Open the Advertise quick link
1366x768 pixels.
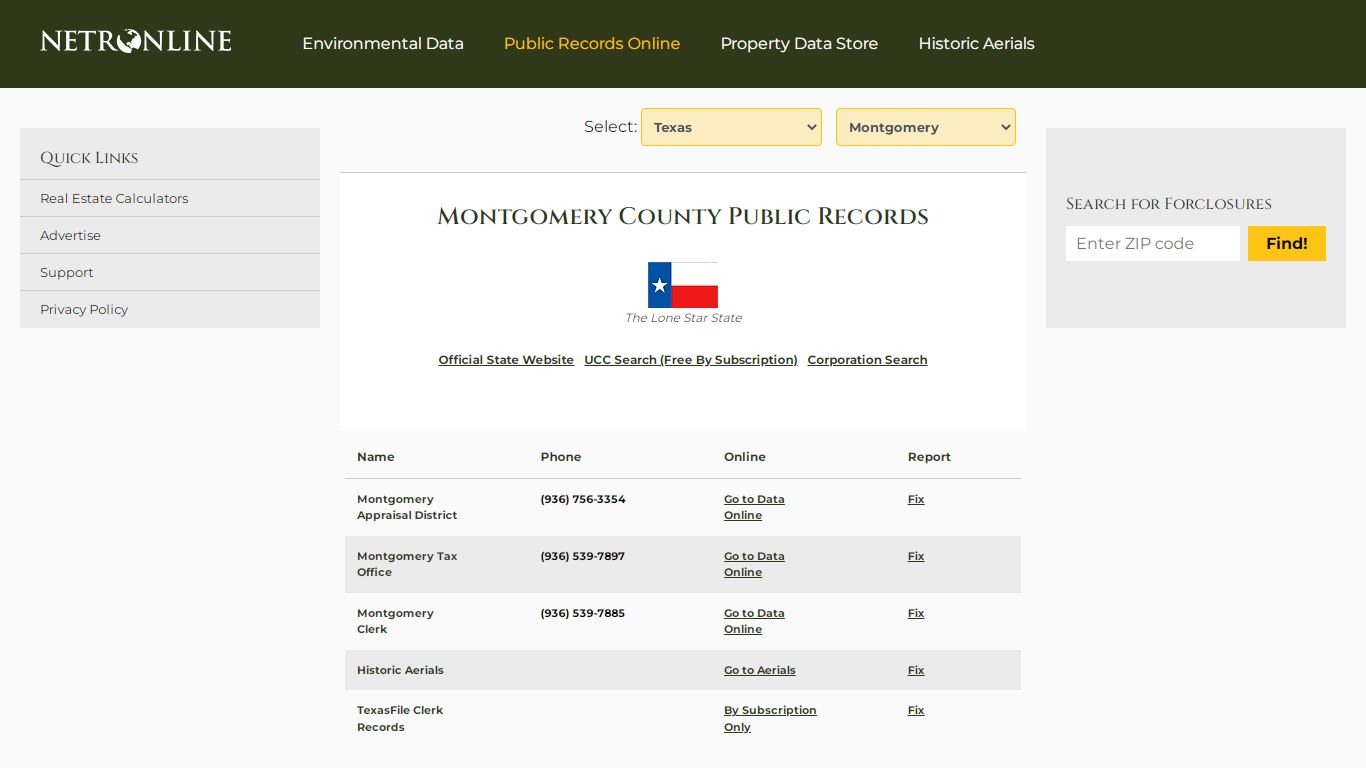click(x=70, y=235)
